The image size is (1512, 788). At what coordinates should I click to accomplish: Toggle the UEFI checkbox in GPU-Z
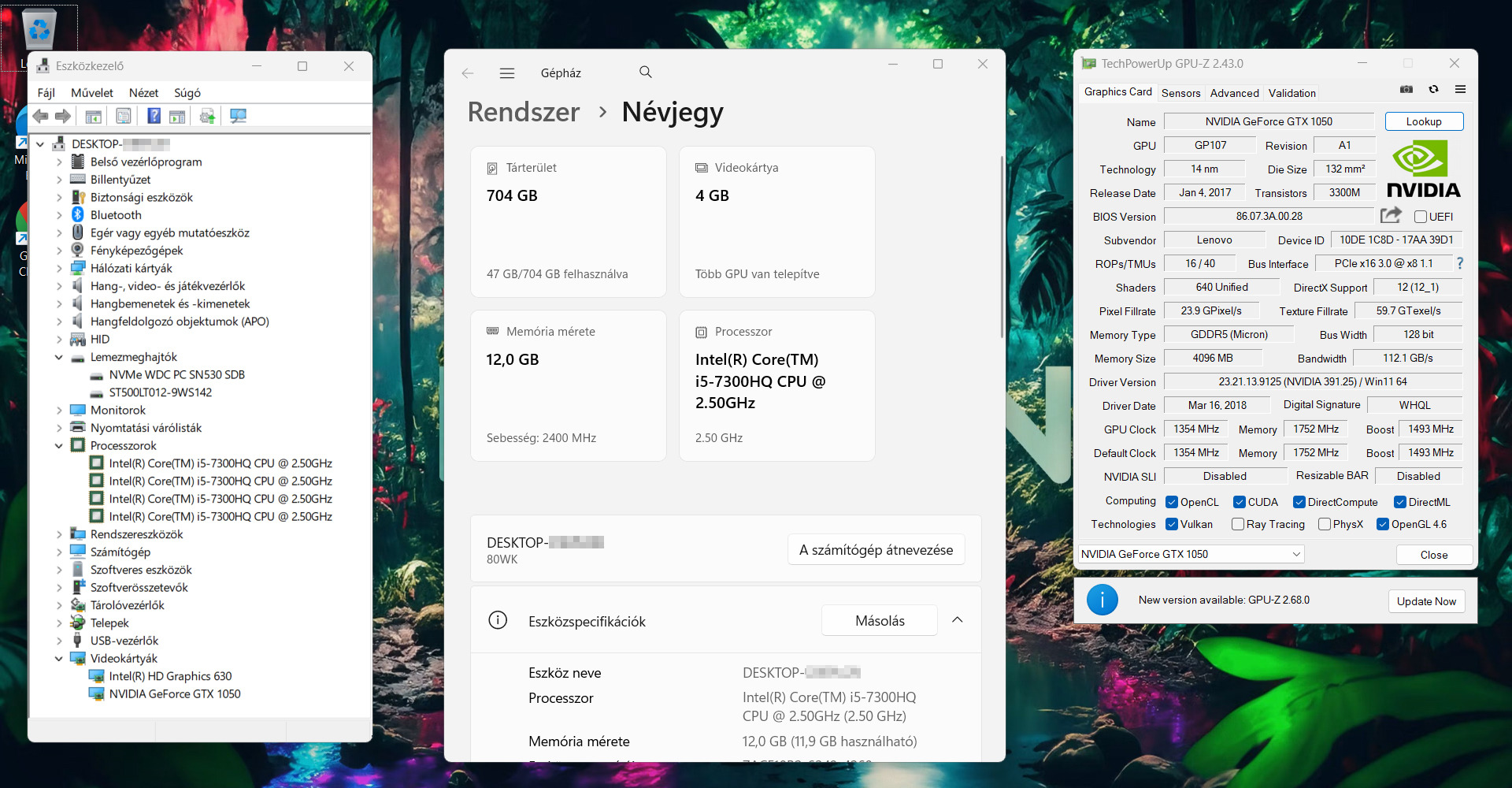(1421, 217)
